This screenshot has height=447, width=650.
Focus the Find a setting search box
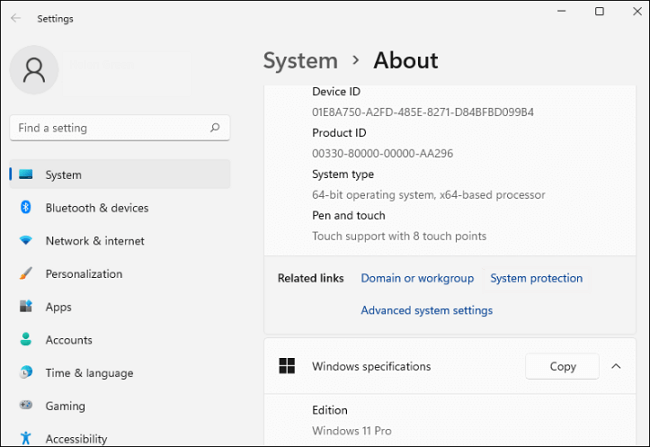[110, 128]
